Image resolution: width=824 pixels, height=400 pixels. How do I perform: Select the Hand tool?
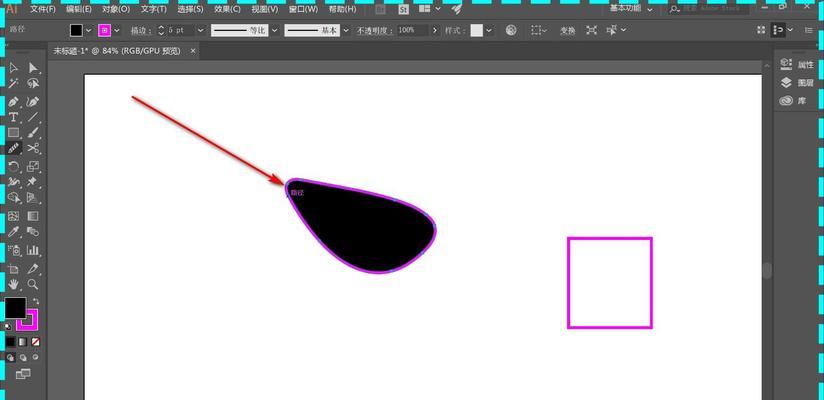tap(14, 284)
